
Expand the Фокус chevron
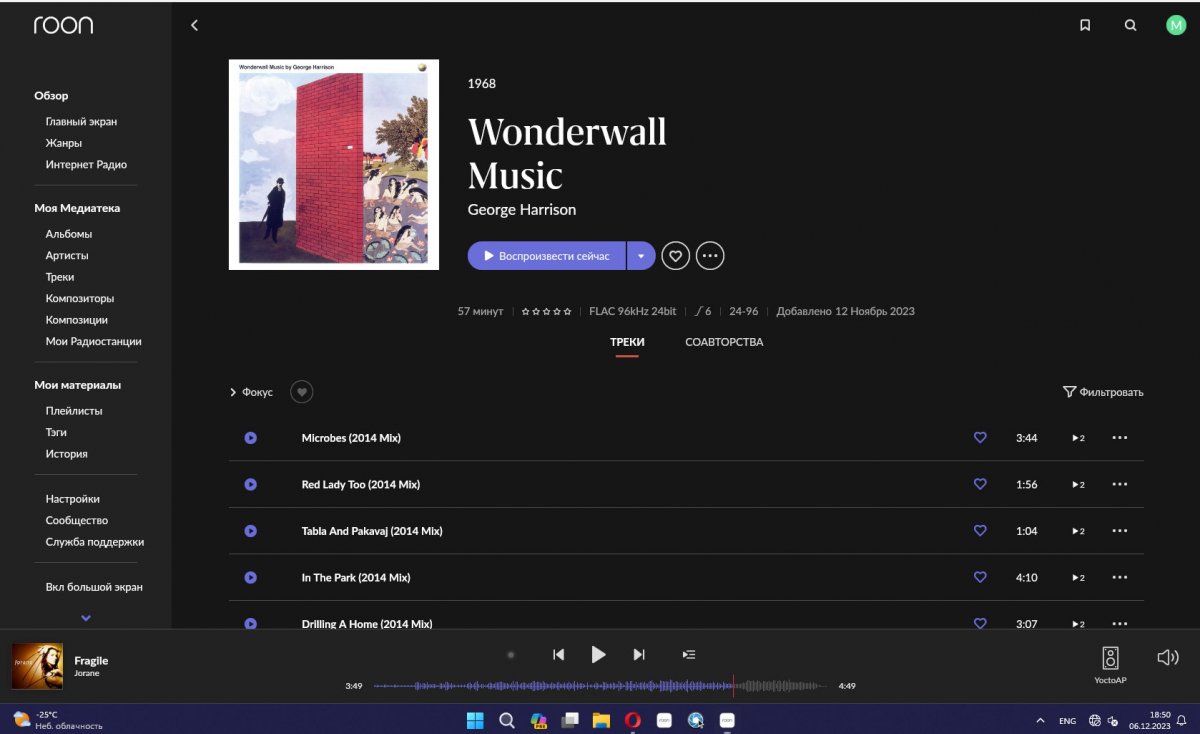(234, 393)
